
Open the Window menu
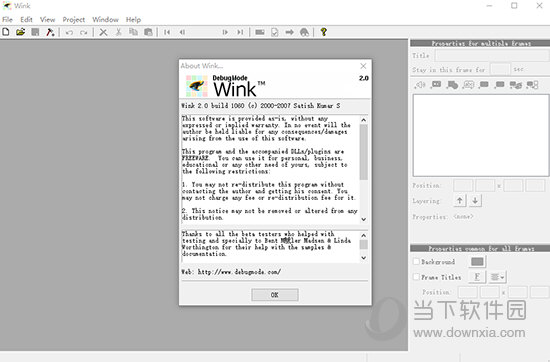pos(105,20)
